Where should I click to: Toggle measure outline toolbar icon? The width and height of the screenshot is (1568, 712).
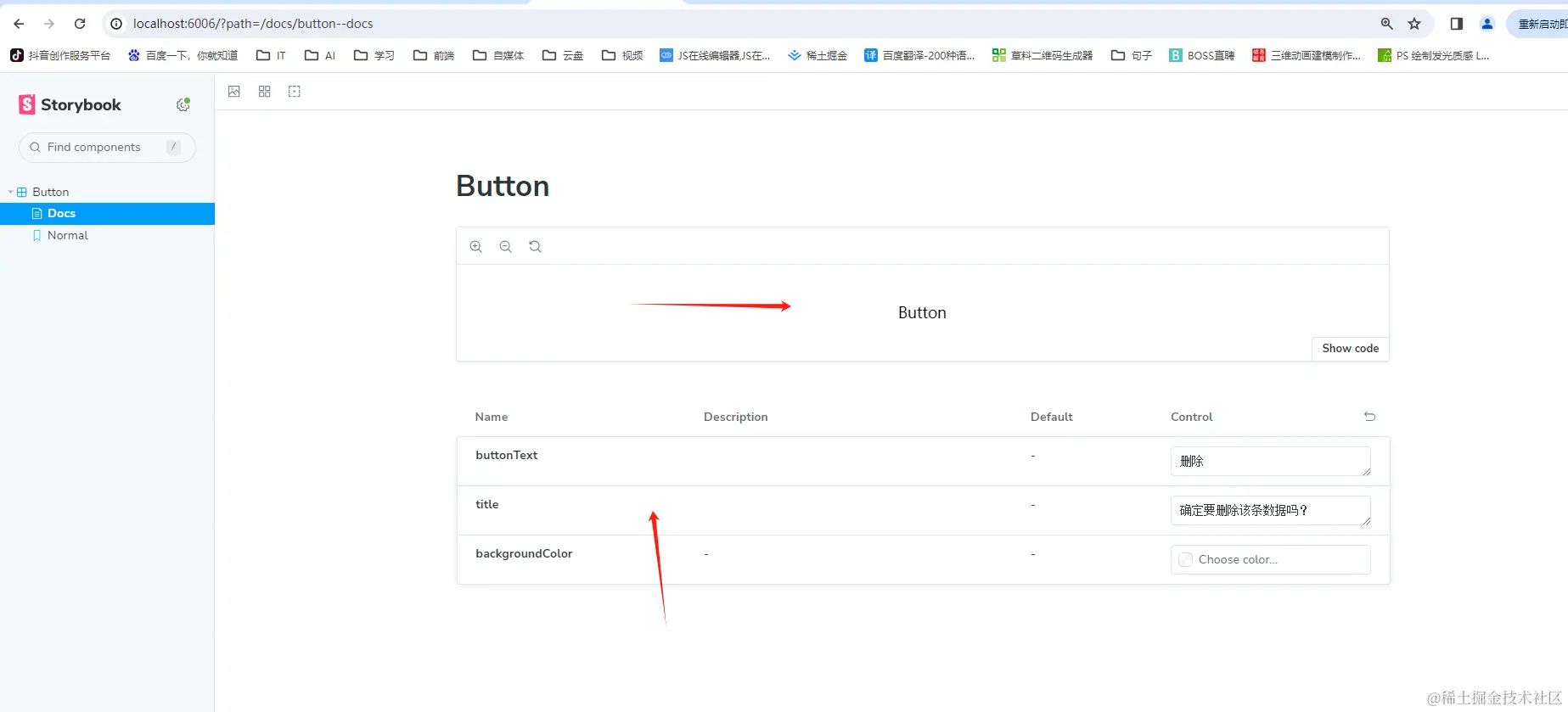pyautogui.click(x=295, y=92)
